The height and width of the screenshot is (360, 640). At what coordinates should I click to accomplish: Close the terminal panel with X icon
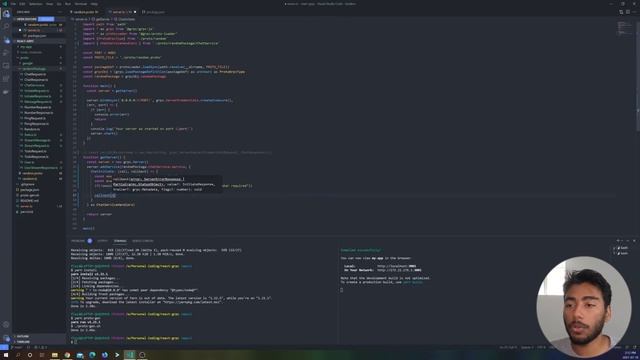[634, 241]
